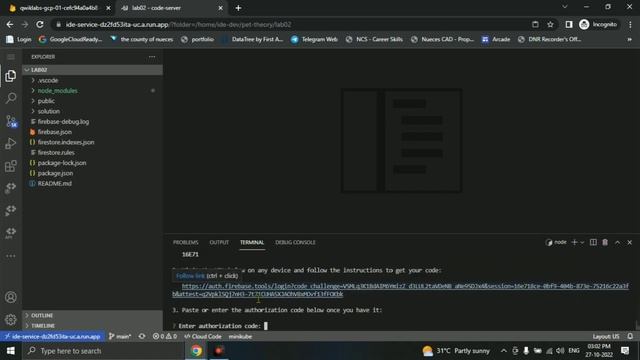Open the Explorer view in activity bar

pos(11,76)
